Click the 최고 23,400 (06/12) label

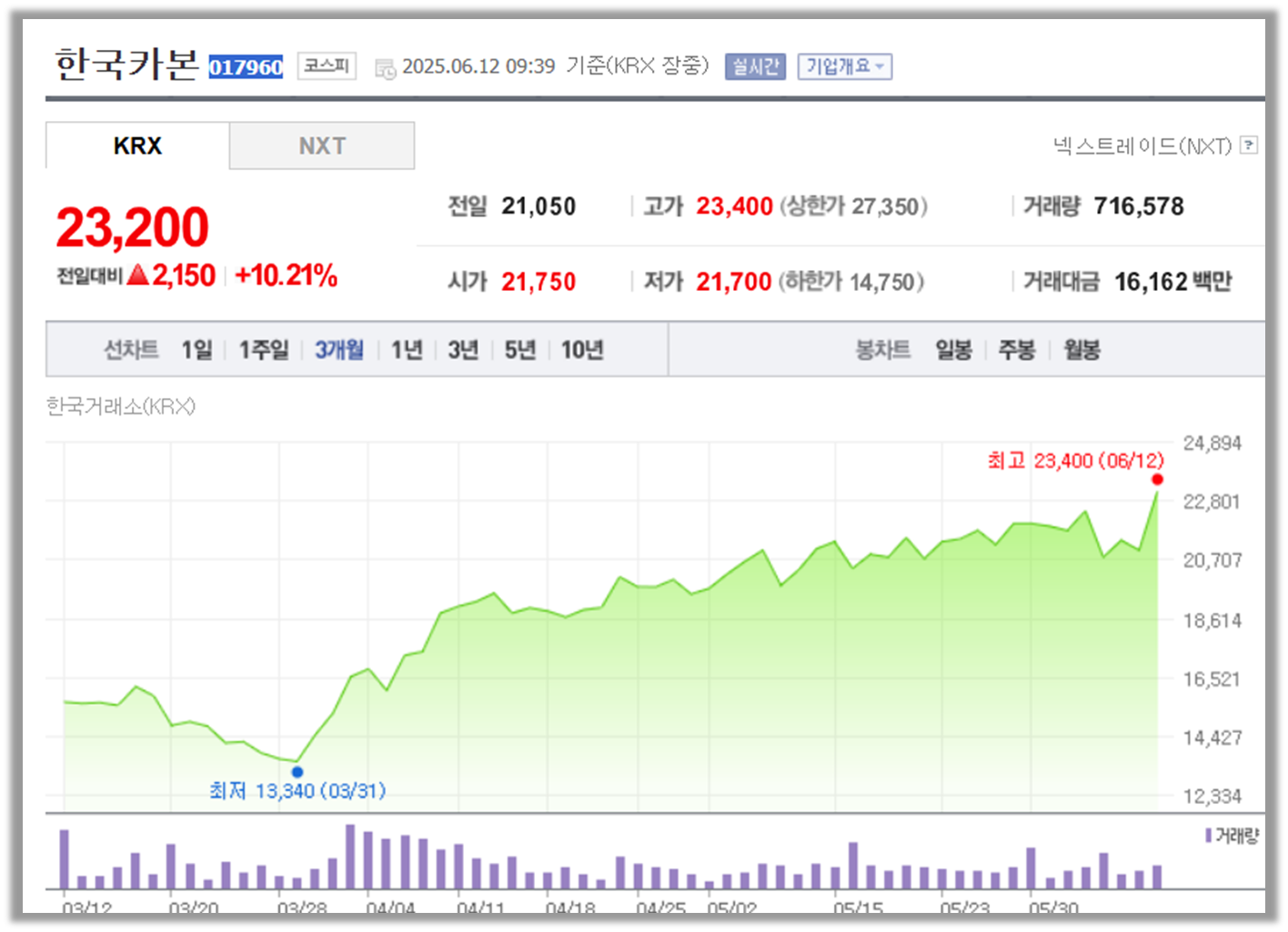[1076, 460]
